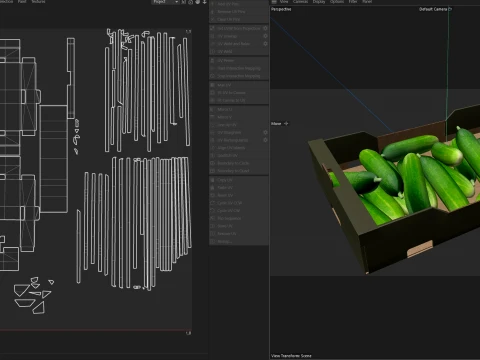Open the viewport Filter menu
The width and height of the screenshot is (480, 360).
coord(353,2)
